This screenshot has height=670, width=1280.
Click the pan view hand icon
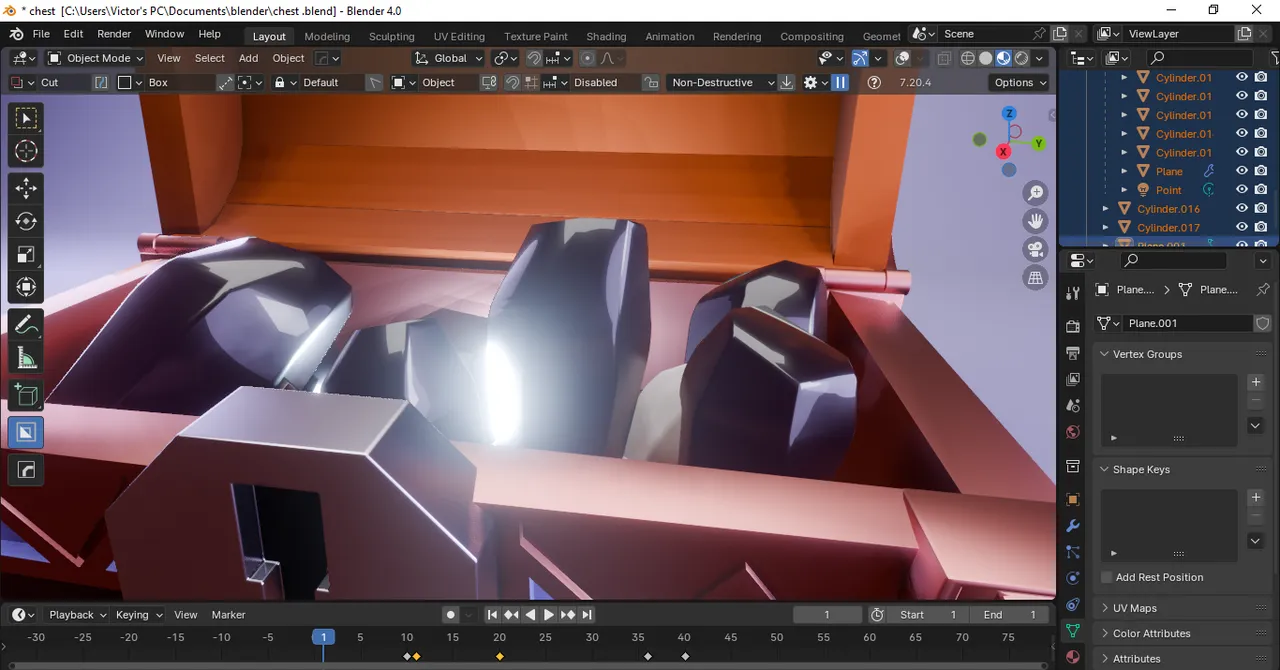tap(1036, 221)
